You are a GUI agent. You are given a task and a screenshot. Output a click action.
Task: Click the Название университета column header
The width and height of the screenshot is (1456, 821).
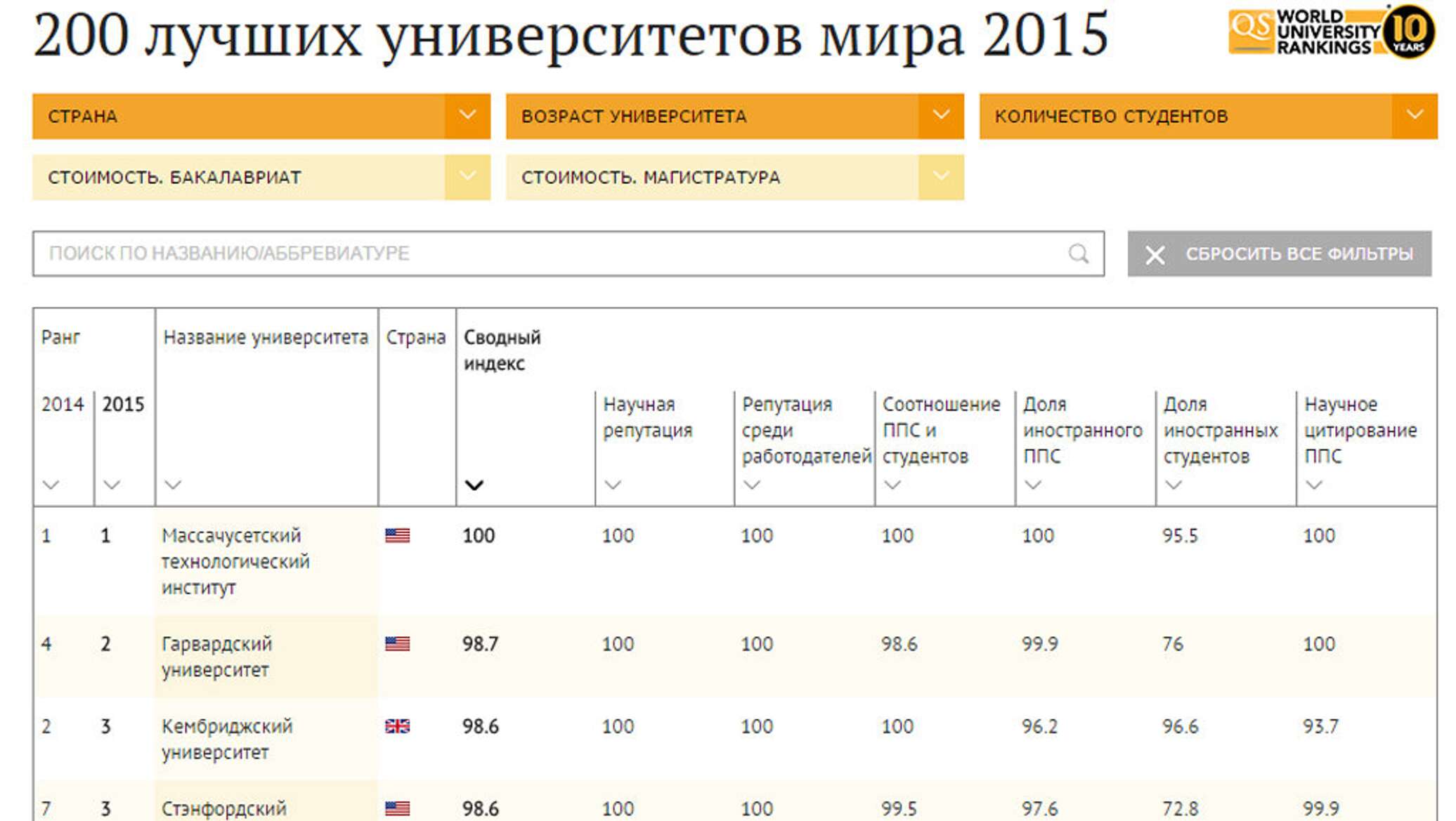(x=266, y=337)
